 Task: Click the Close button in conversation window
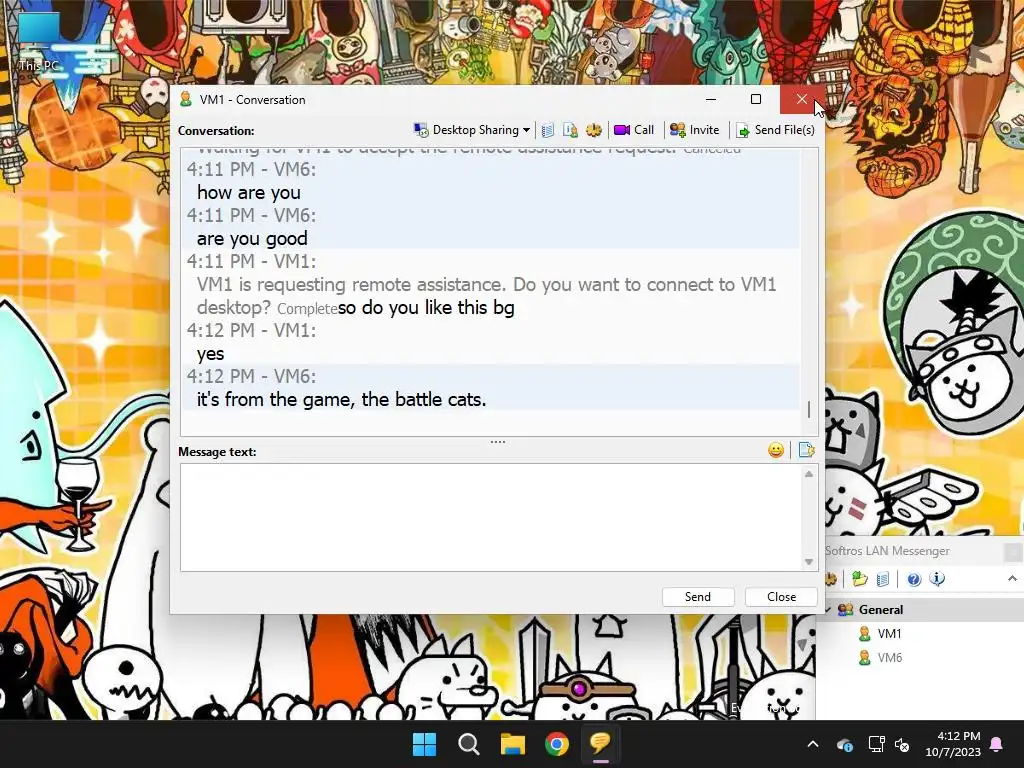781,597
